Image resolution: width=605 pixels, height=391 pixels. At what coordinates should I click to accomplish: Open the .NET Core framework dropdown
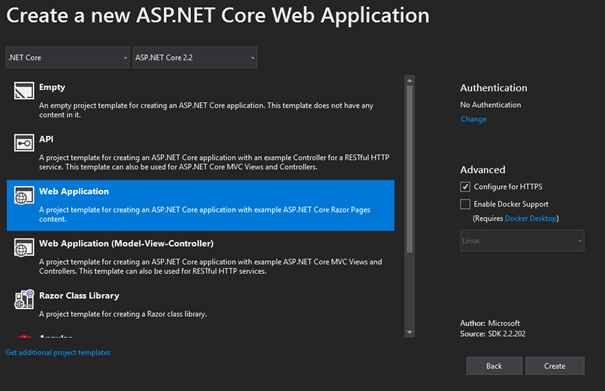click(68, 58)
